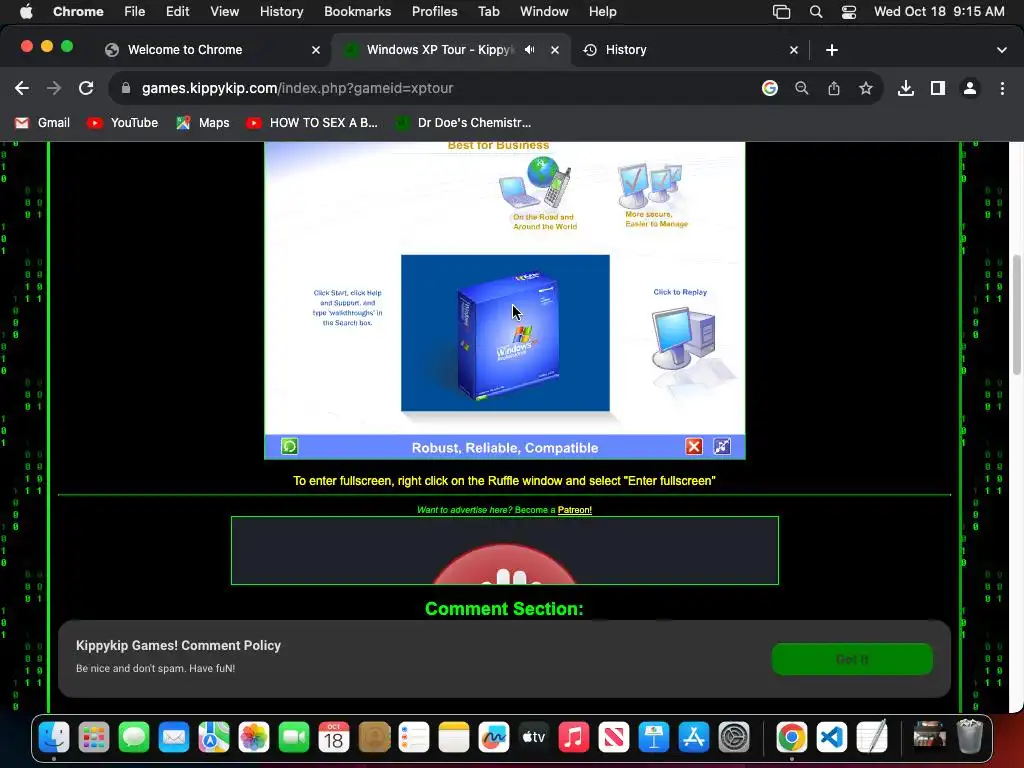Click the green replay icon in the tour bar
Image resolution: width=1024 pixels, height=768 pixels.
289,447
